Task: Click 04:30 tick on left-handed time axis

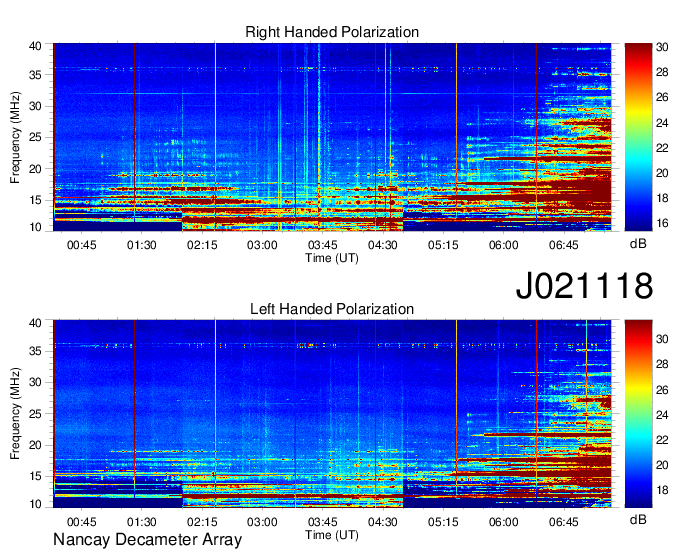Action: pos(383,522)
